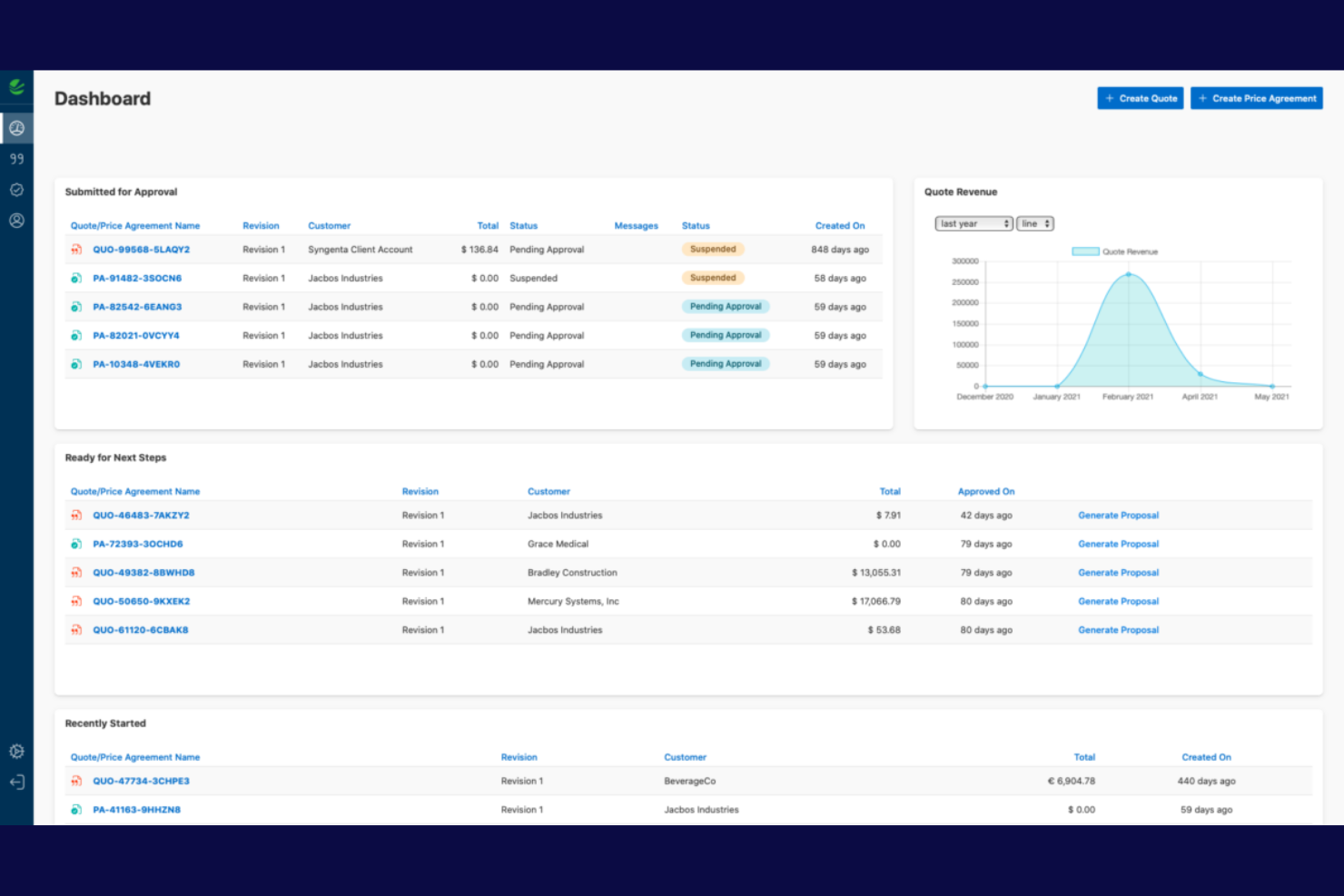1344x896 pixels.
Task: Click the February 2021 peak point on the revenue chart
Action: point(1130,275)
